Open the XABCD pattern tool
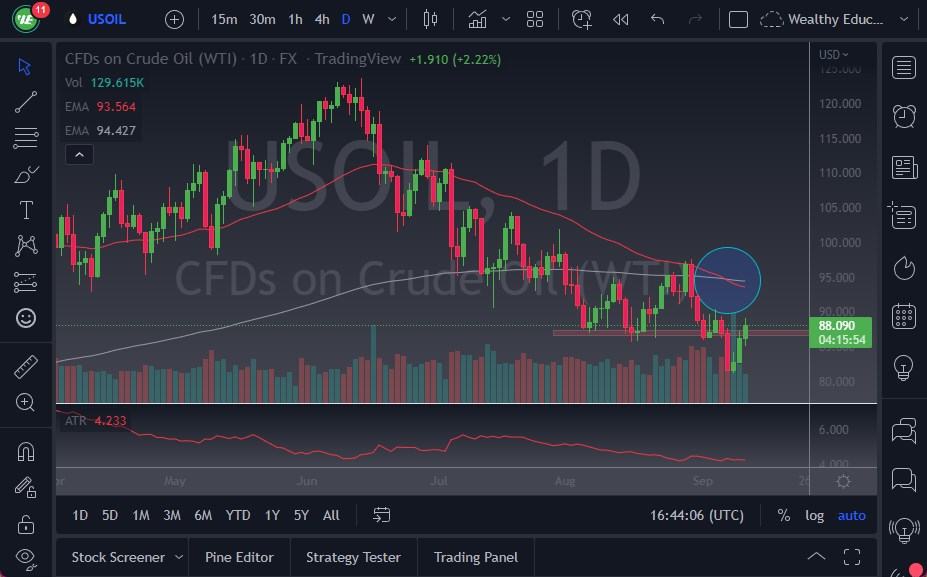The image size is (927, 577). coord(25,245)
